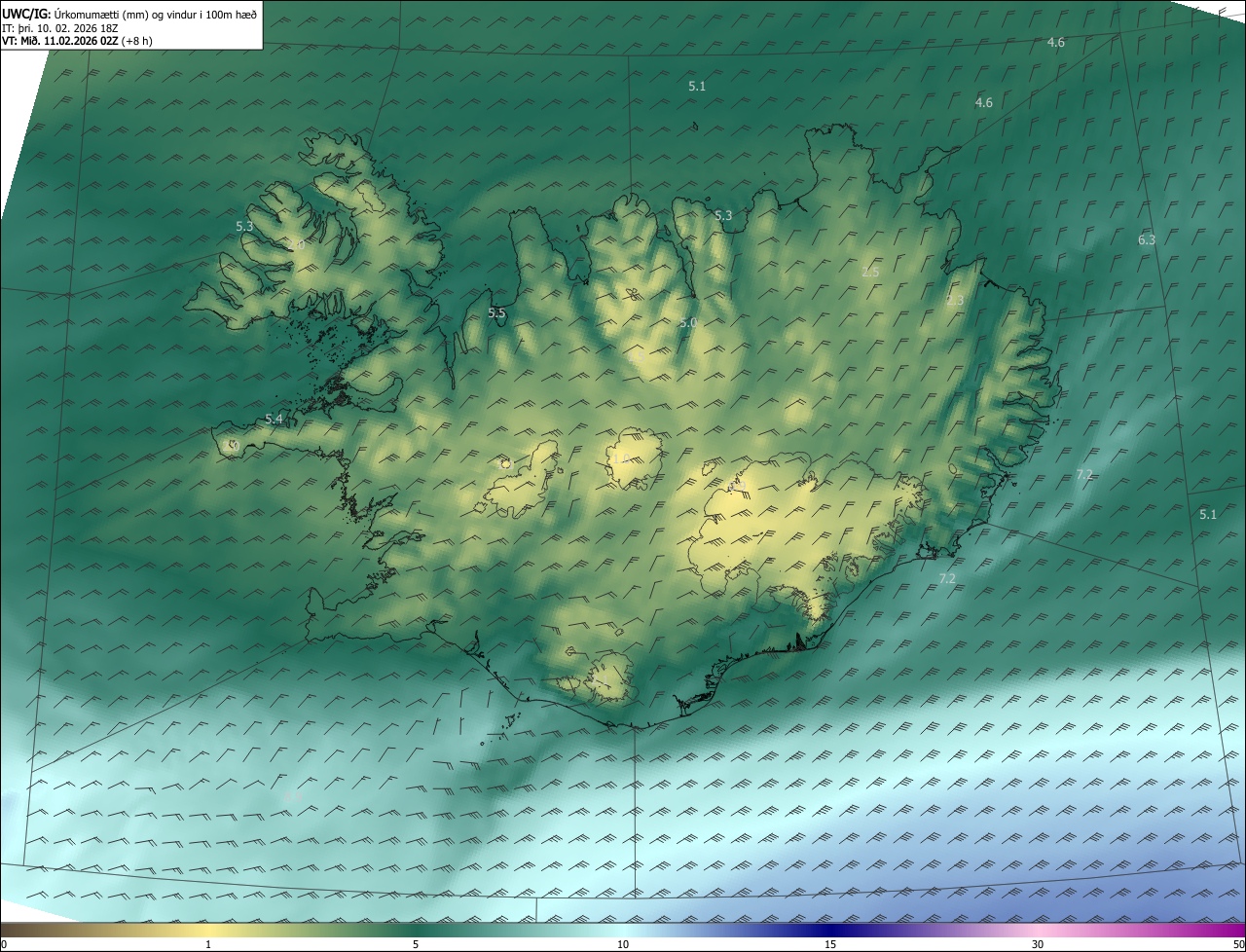1246x952 pixels.
Task: Click the '30' tick label on the color scale
Action: 1038,944
